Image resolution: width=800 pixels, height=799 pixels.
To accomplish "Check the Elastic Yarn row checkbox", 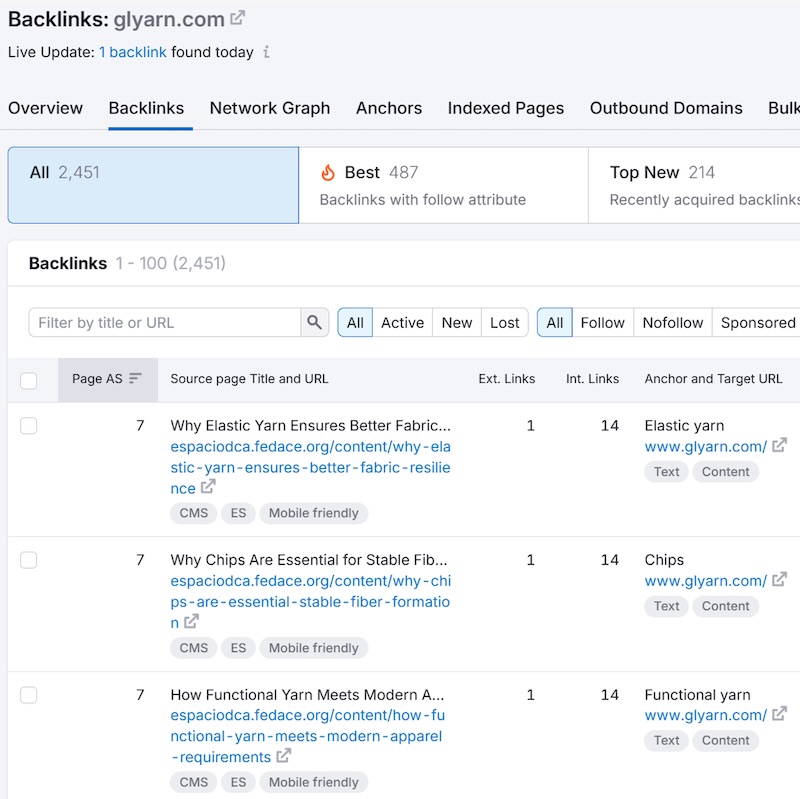I will coord(29,426).
